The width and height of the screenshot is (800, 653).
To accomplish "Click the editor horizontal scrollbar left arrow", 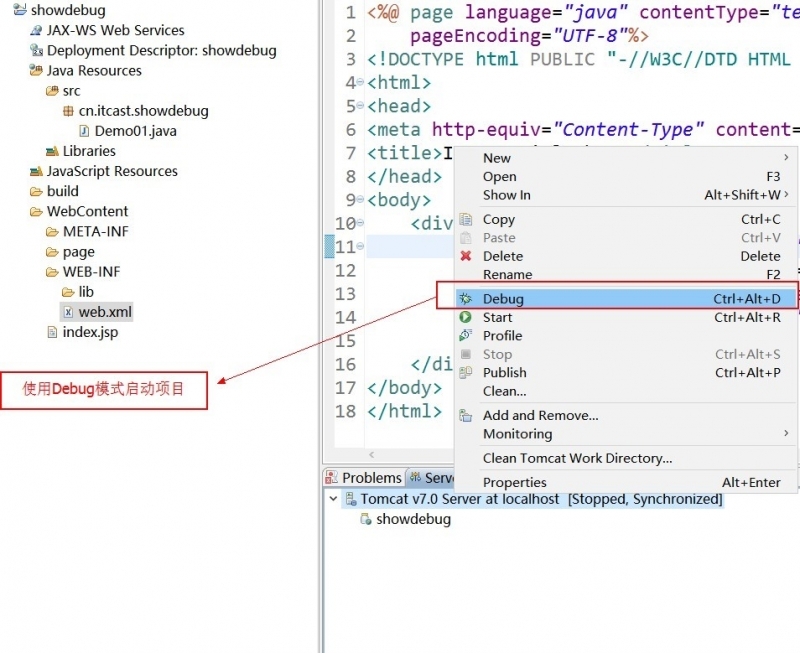I will pos(373,455).
